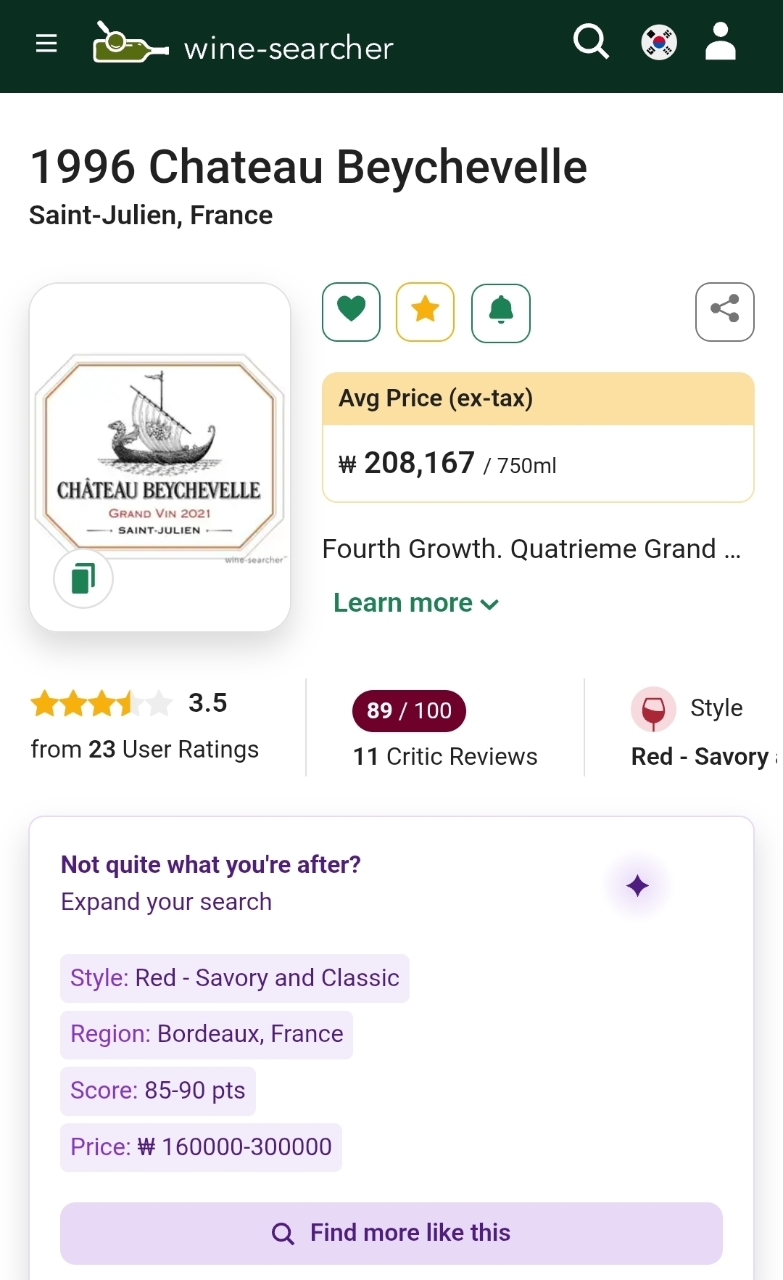Screen dimensions: 783x1280
Task: Select the Style: Red - Savory and Classic filter
Action: pyautogui.click(x=235, y=978)
